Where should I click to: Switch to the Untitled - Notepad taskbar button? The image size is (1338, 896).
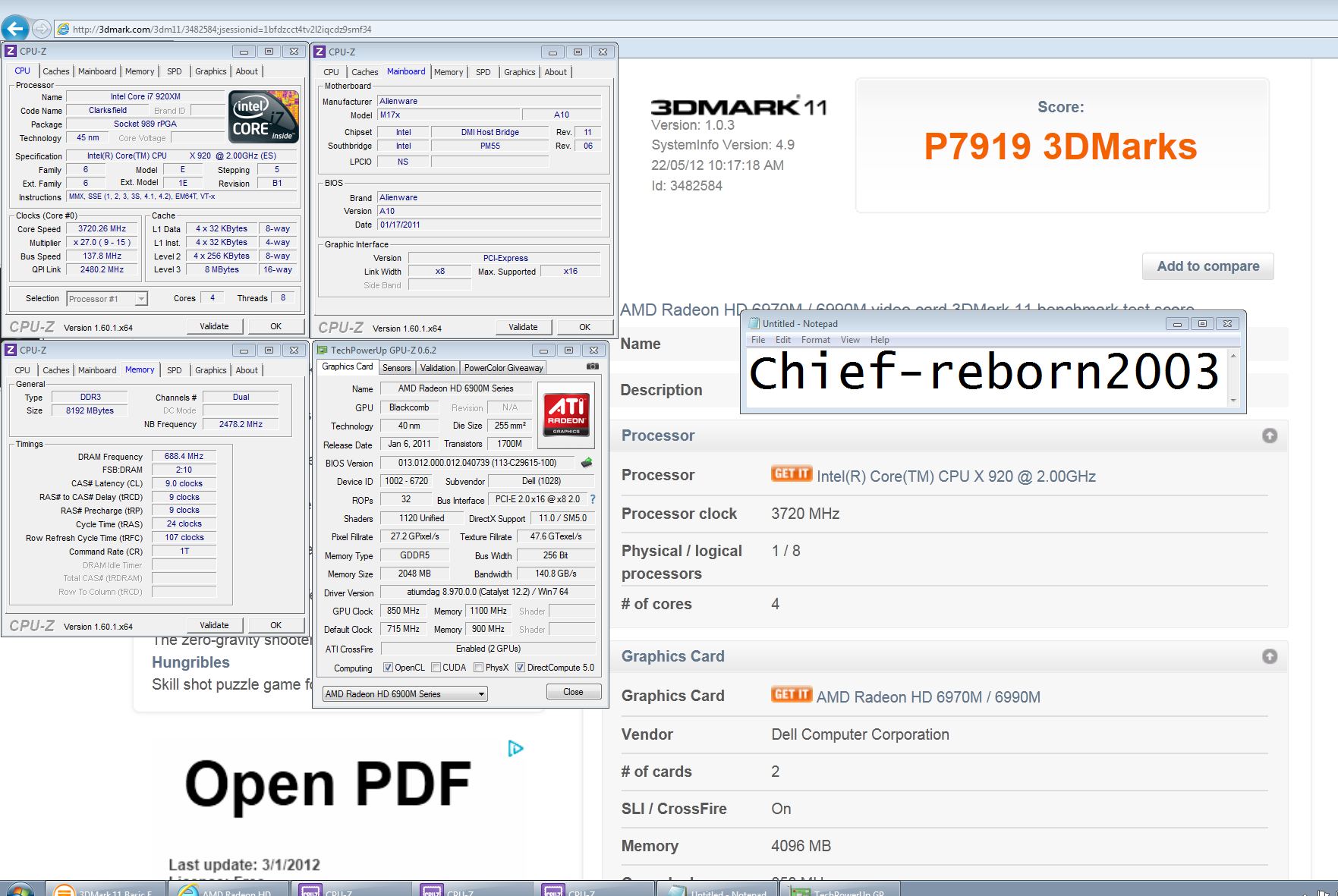(717, 889)
